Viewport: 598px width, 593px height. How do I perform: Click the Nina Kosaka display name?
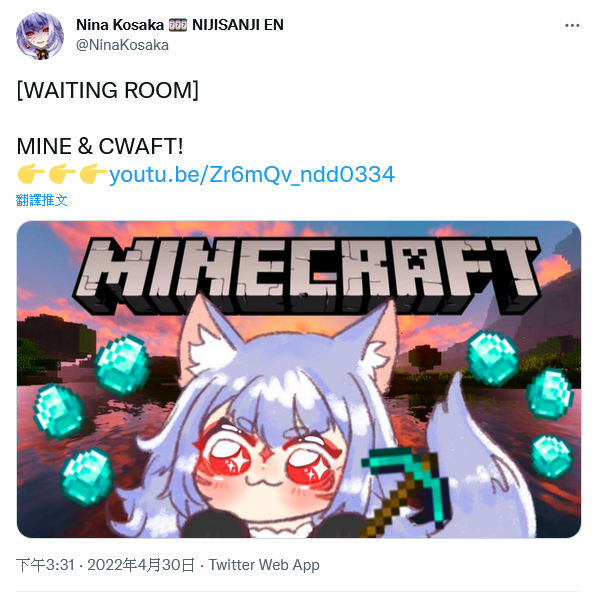[120, 25]
